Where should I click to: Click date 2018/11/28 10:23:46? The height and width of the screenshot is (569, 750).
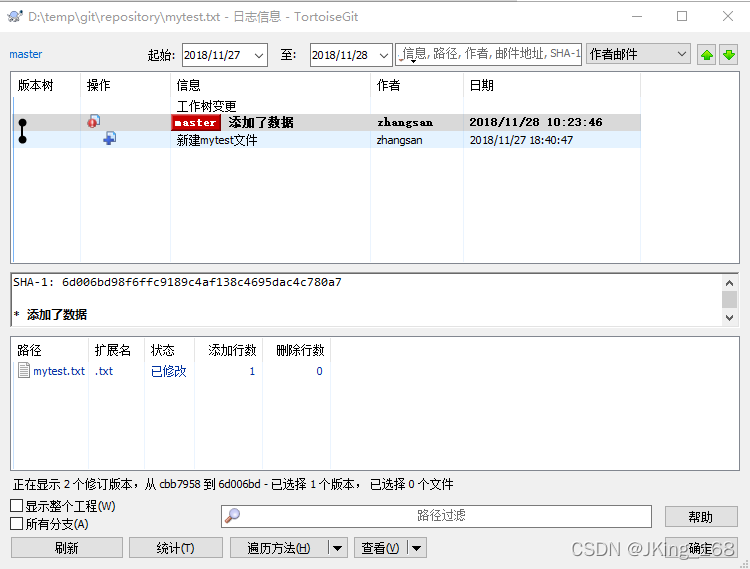[x=536, y=122]
